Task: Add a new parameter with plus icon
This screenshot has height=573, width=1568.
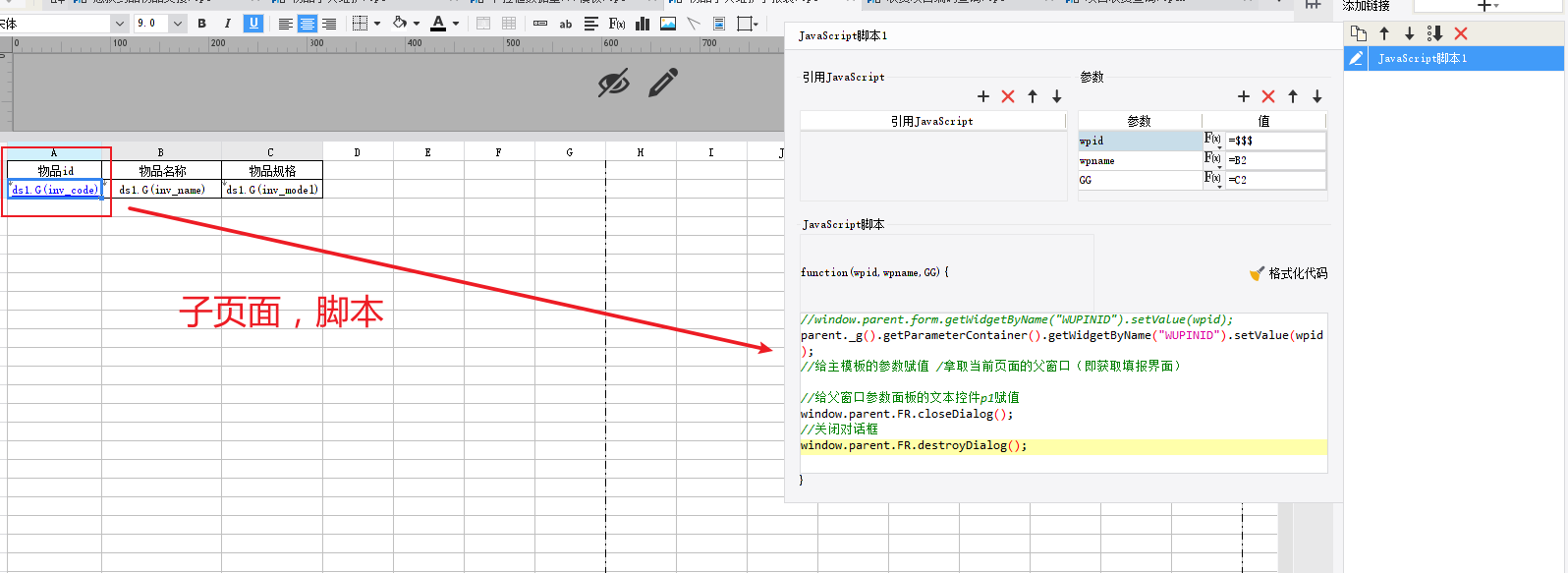Action: tap(1244, 96)
